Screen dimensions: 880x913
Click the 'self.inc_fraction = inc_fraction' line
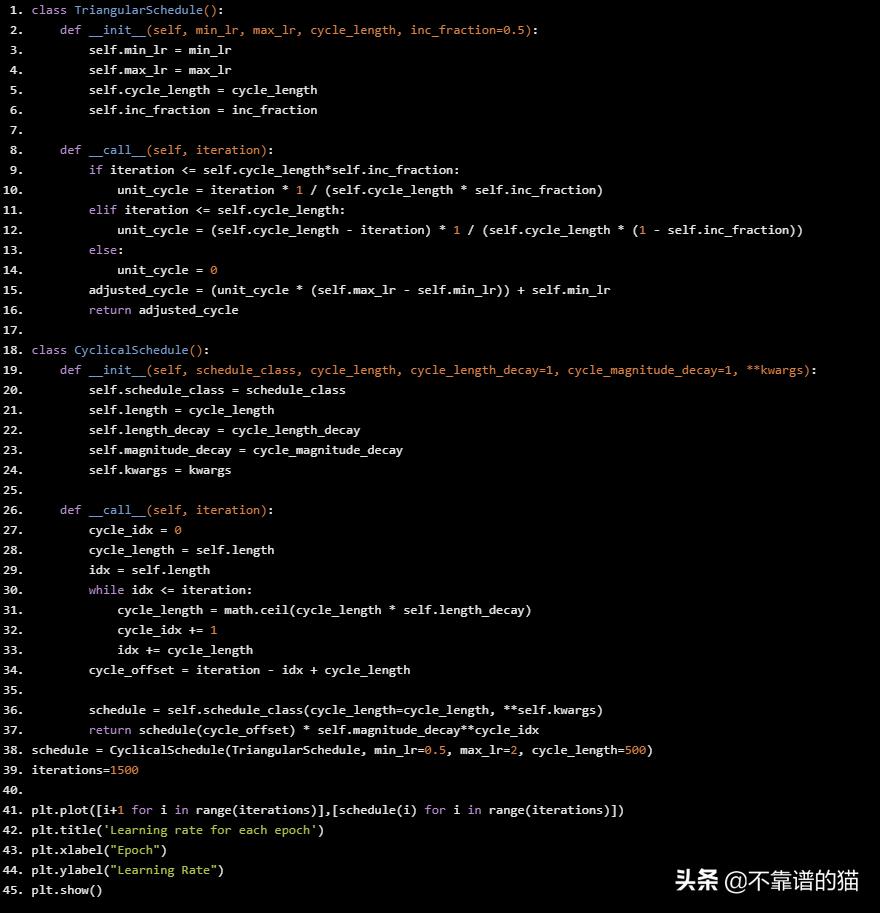click(x=202, y=110)
